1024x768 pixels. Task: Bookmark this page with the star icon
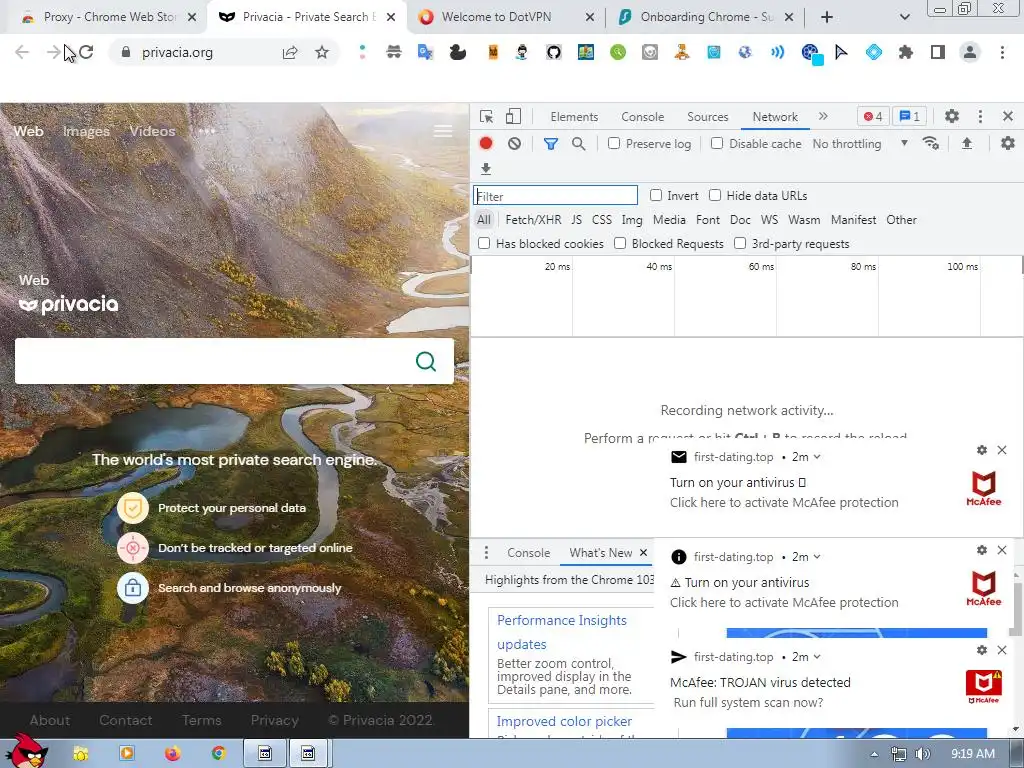(x=322, y=52)
